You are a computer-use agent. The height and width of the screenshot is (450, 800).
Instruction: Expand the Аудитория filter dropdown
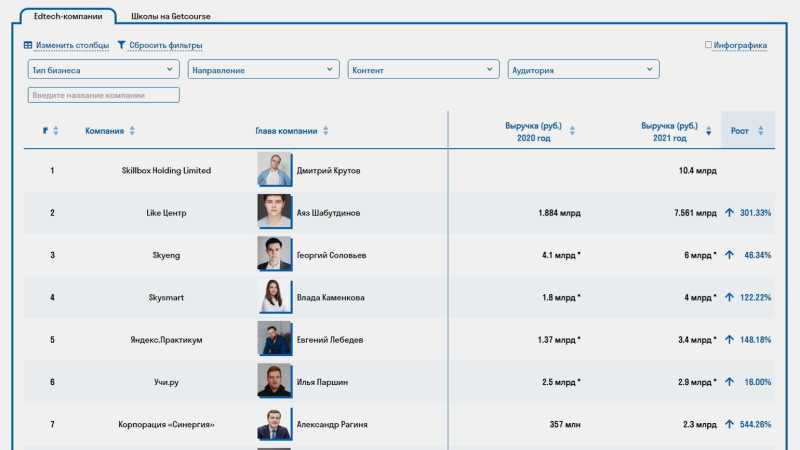583,70
